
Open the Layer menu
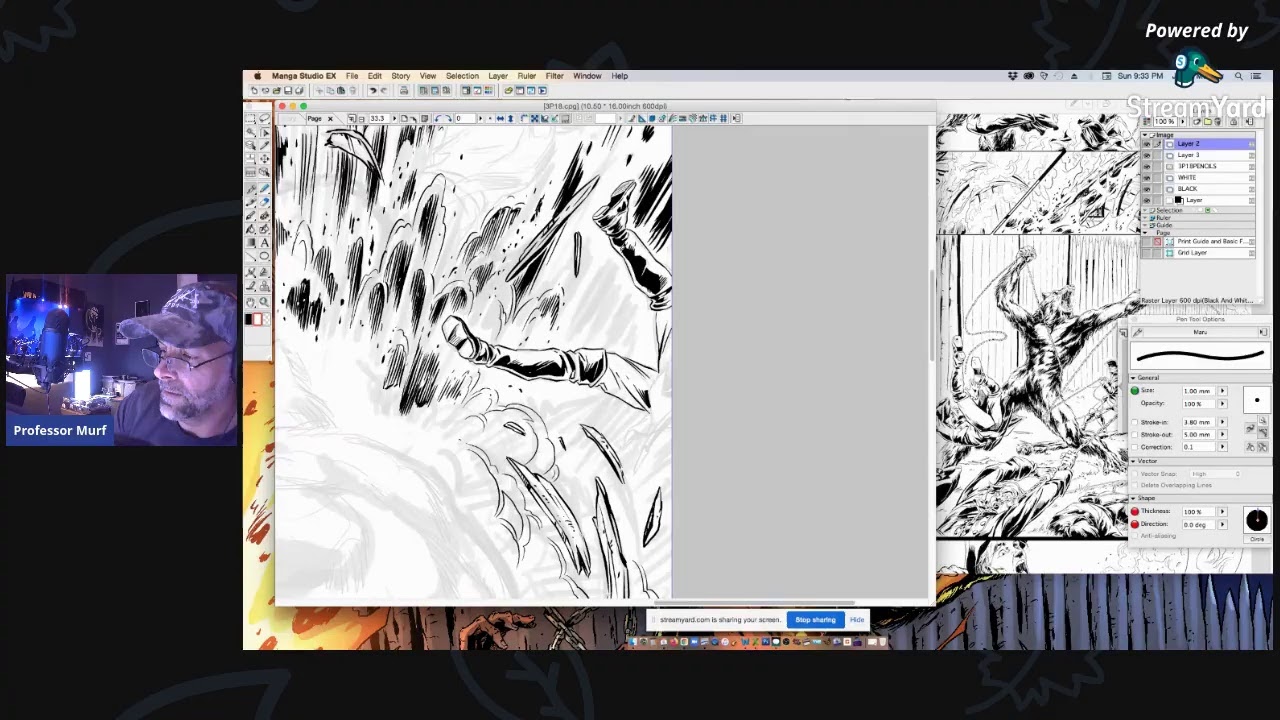[x=497, y=76]
